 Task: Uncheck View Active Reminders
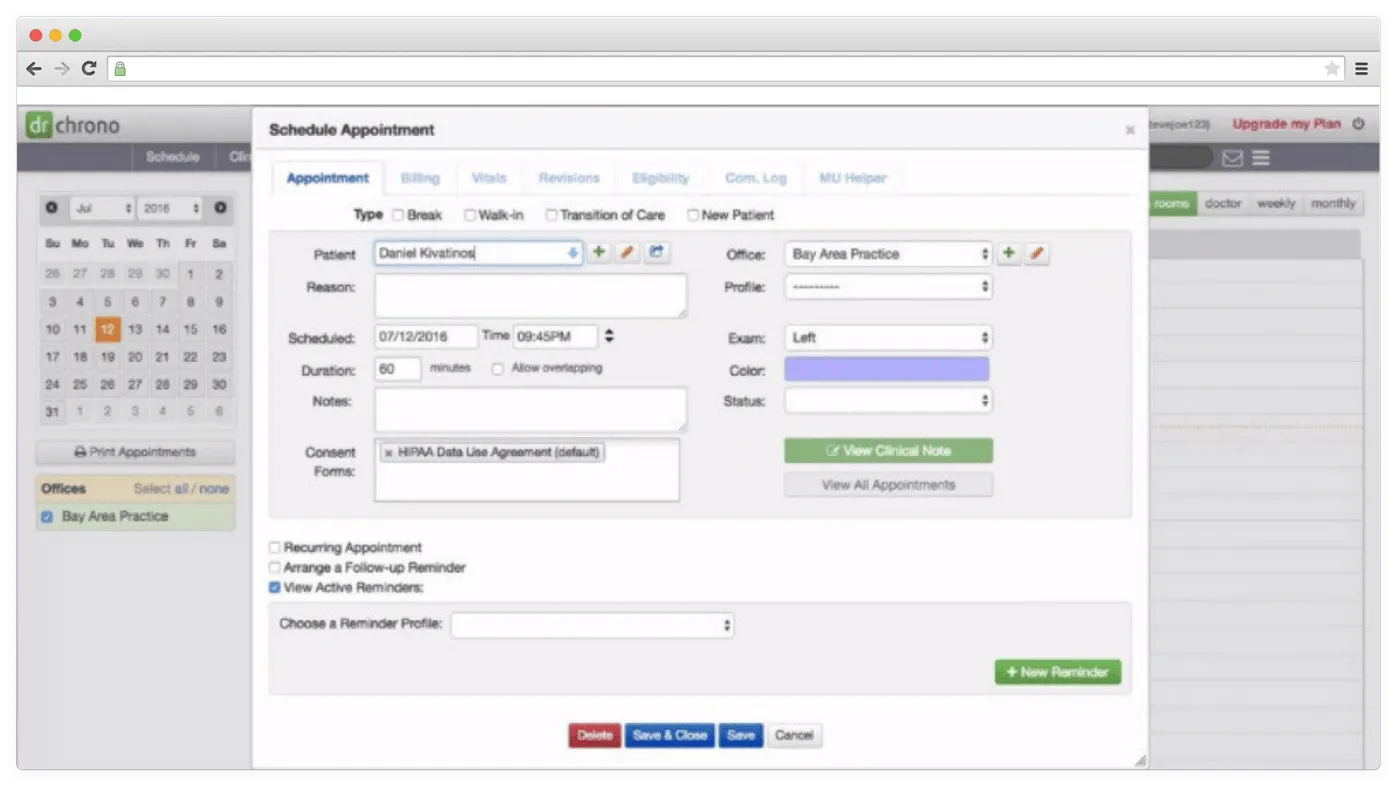click(275, 588)
